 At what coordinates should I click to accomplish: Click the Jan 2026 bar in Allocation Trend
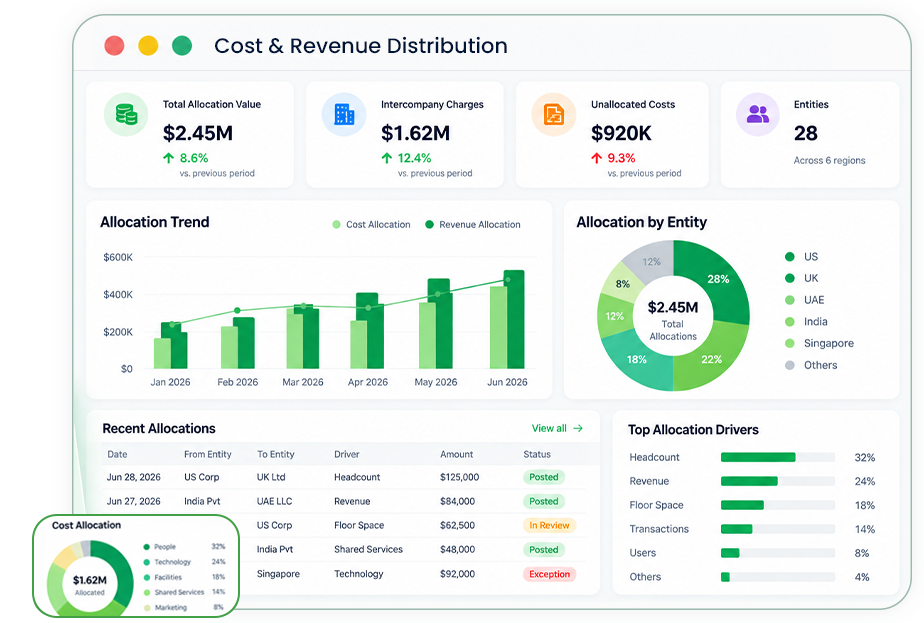pyautogui.click(x=170, y=345)
